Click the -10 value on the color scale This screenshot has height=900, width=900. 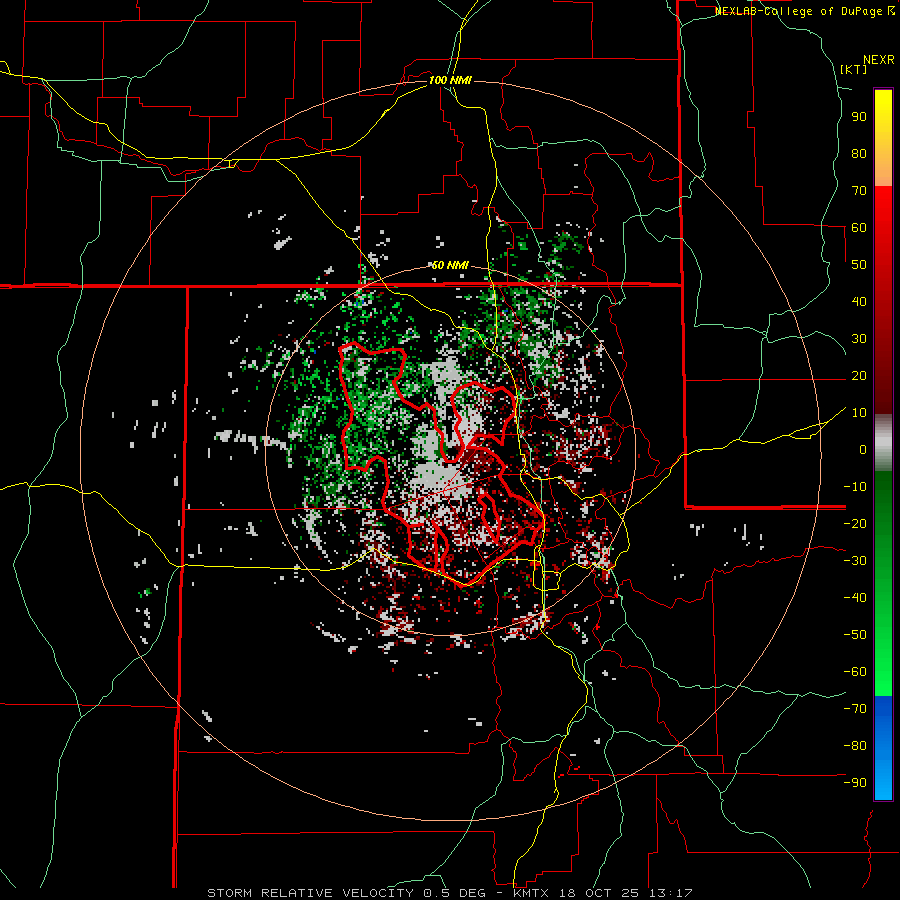coord(855,487)
